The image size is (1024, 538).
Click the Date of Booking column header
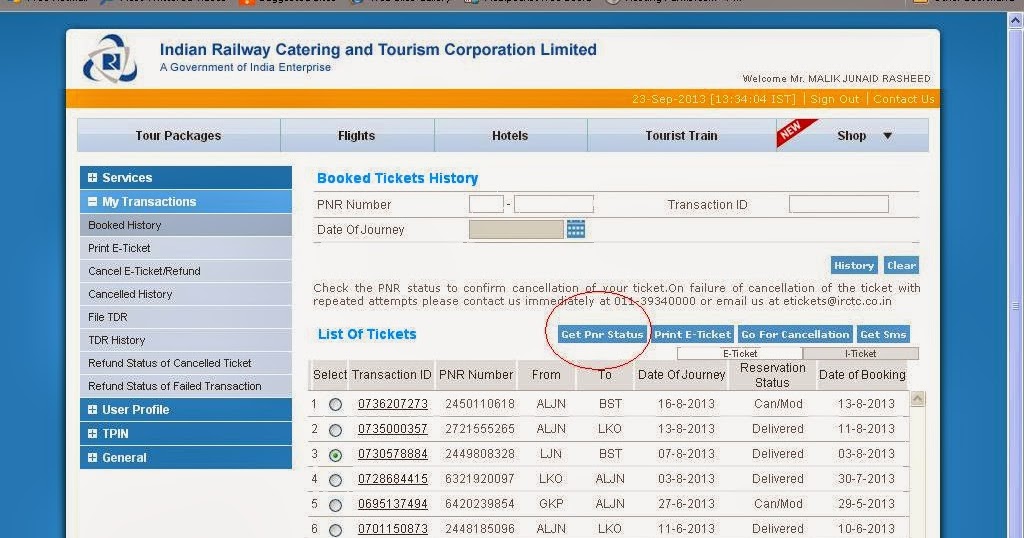coord(862,375)
